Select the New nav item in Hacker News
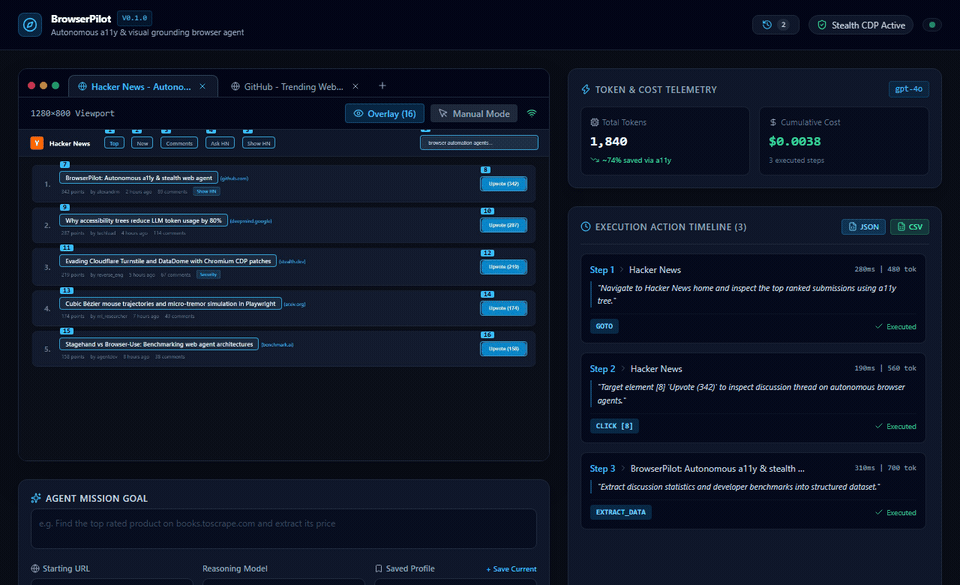960x585 pixels. click(142, 143)
